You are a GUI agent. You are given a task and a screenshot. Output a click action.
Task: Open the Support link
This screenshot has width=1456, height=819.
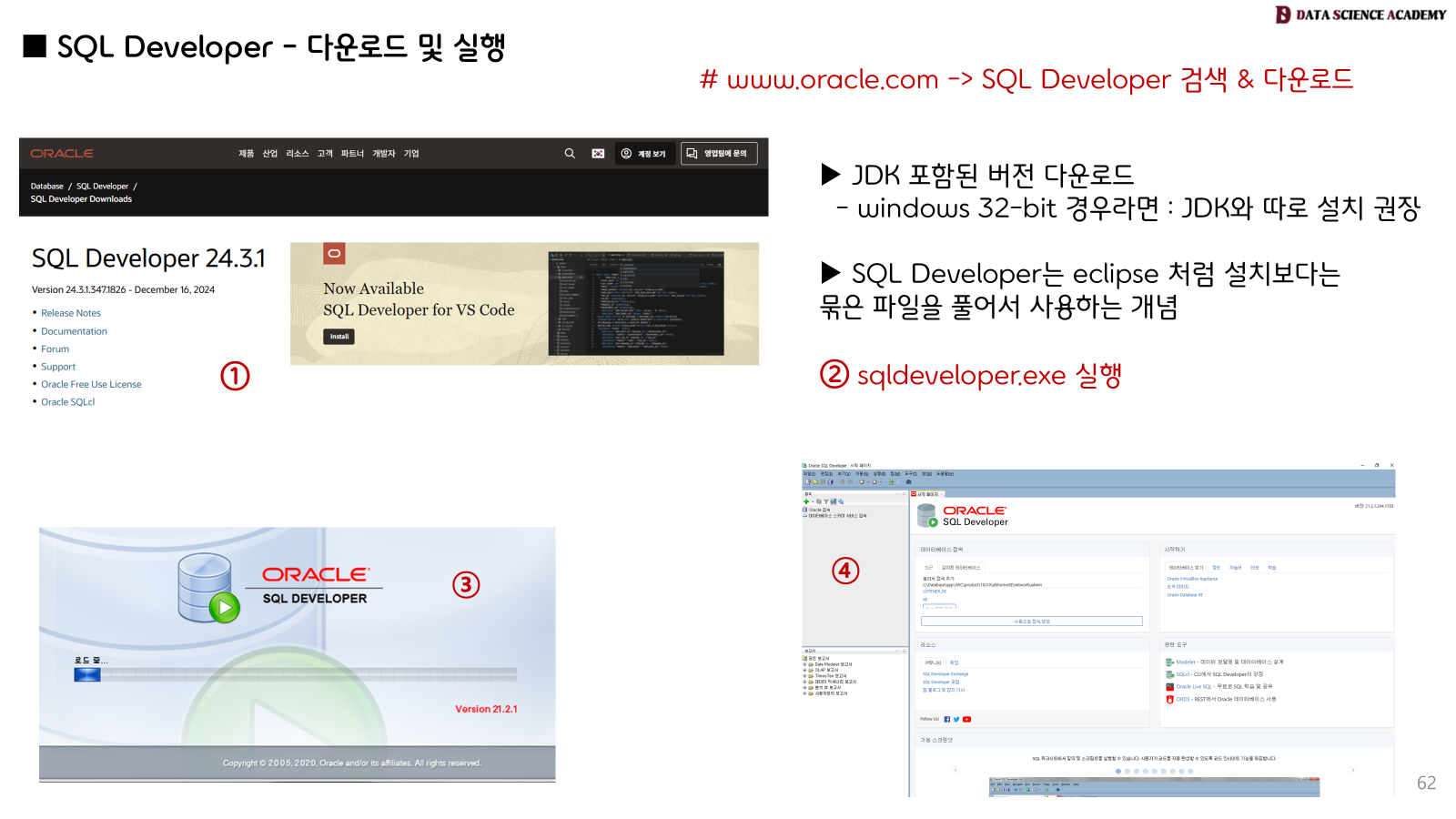(x=58, y=367)
